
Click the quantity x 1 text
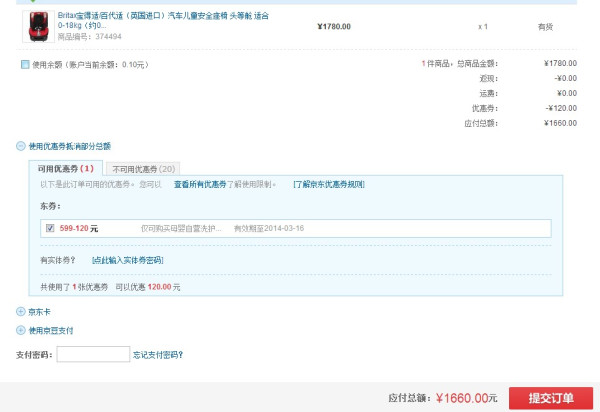pyautogui.click(x=483, y=27)
